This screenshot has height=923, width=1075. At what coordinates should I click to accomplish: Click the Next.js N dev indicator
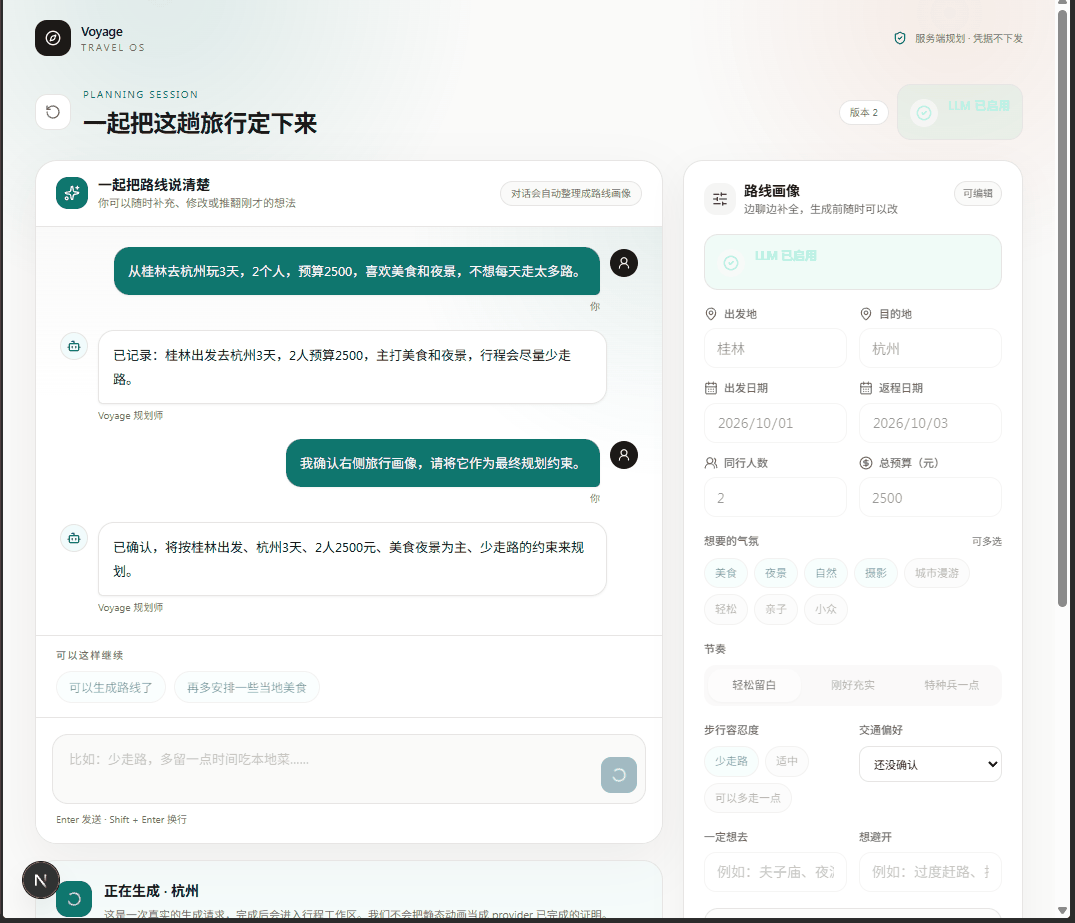[40, 880]
